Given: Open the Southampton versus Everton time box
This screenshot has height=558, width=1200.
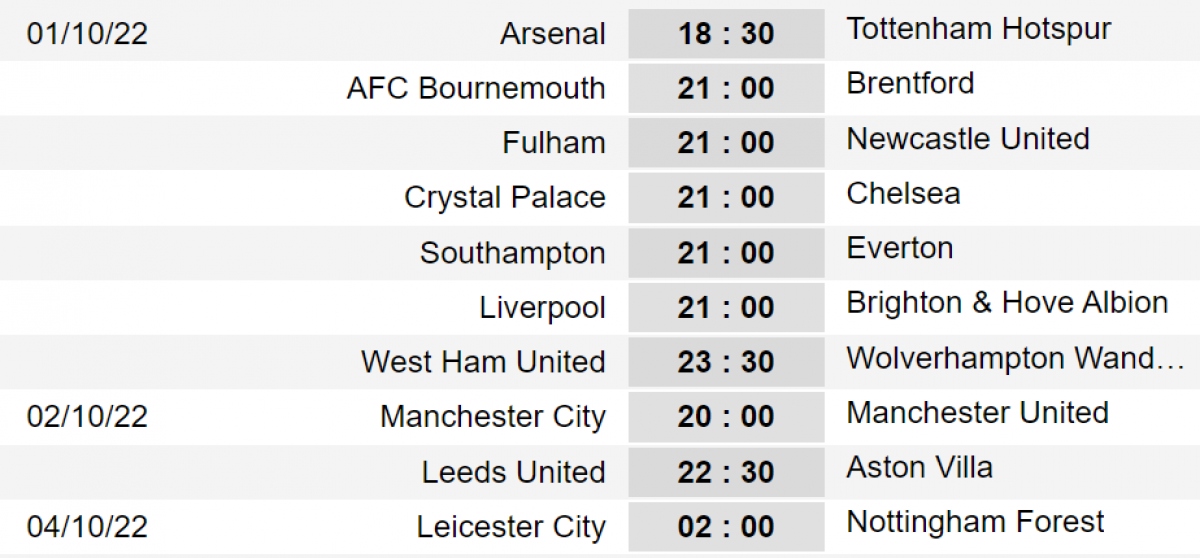Looking at the screenshot, I should (x=726, y=252).
